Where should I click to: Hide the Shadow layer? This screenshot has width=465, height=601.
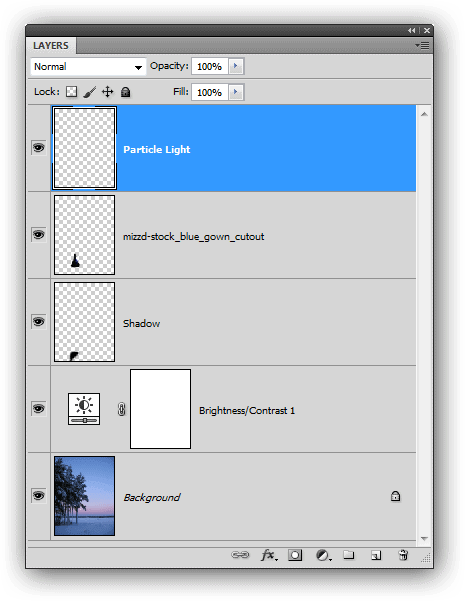[x=38, y=322]
